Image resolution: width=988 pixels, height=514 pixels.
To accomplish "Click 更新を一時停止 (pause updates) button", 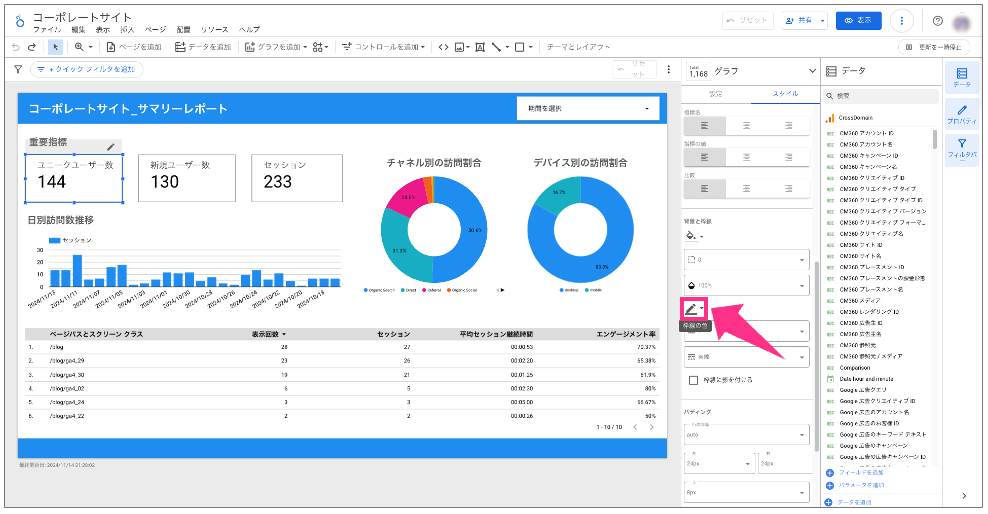I will [x=934, y=47].
